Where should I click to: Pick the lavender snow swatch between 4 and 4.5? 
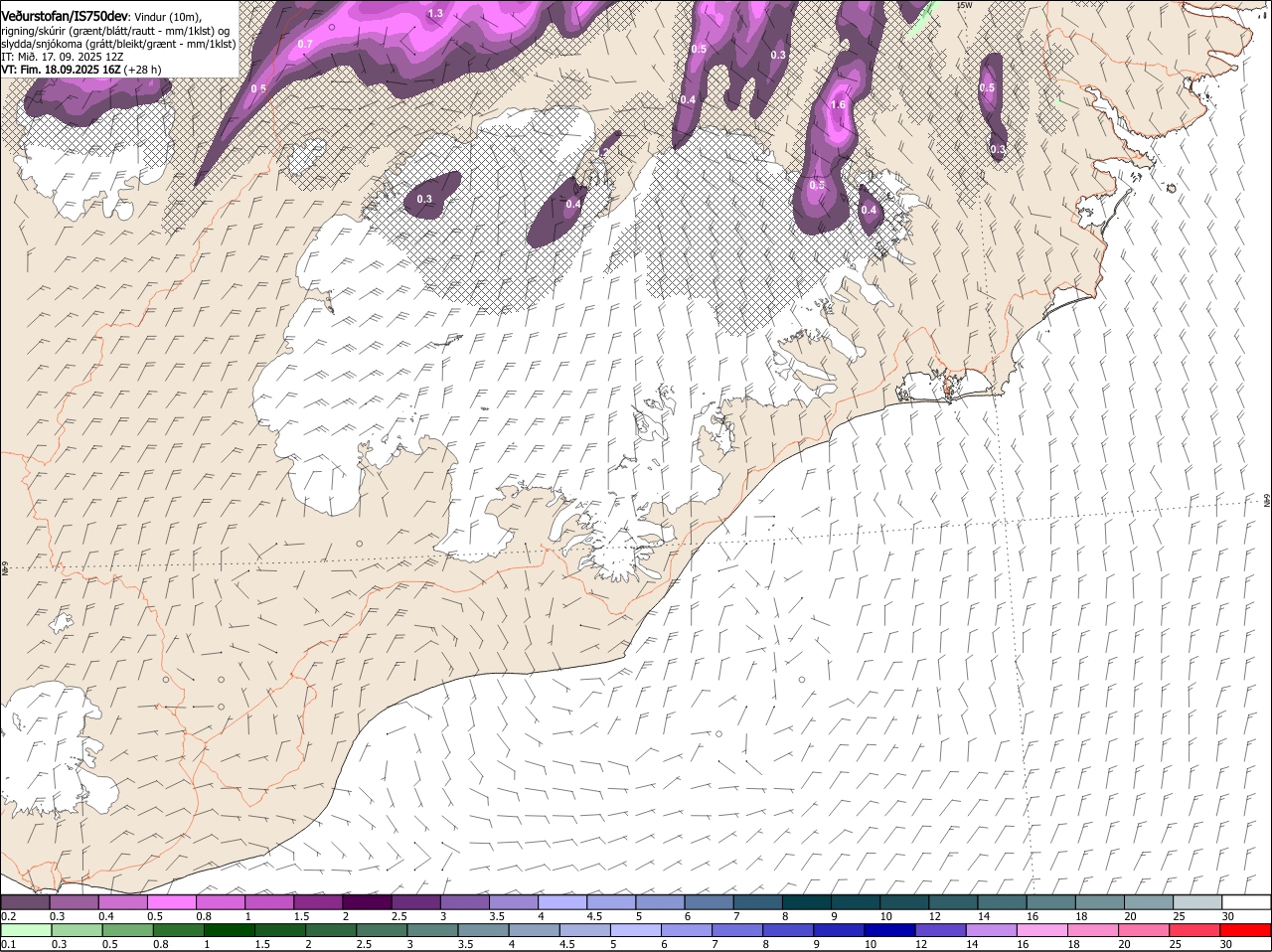(x=562, y=902)
